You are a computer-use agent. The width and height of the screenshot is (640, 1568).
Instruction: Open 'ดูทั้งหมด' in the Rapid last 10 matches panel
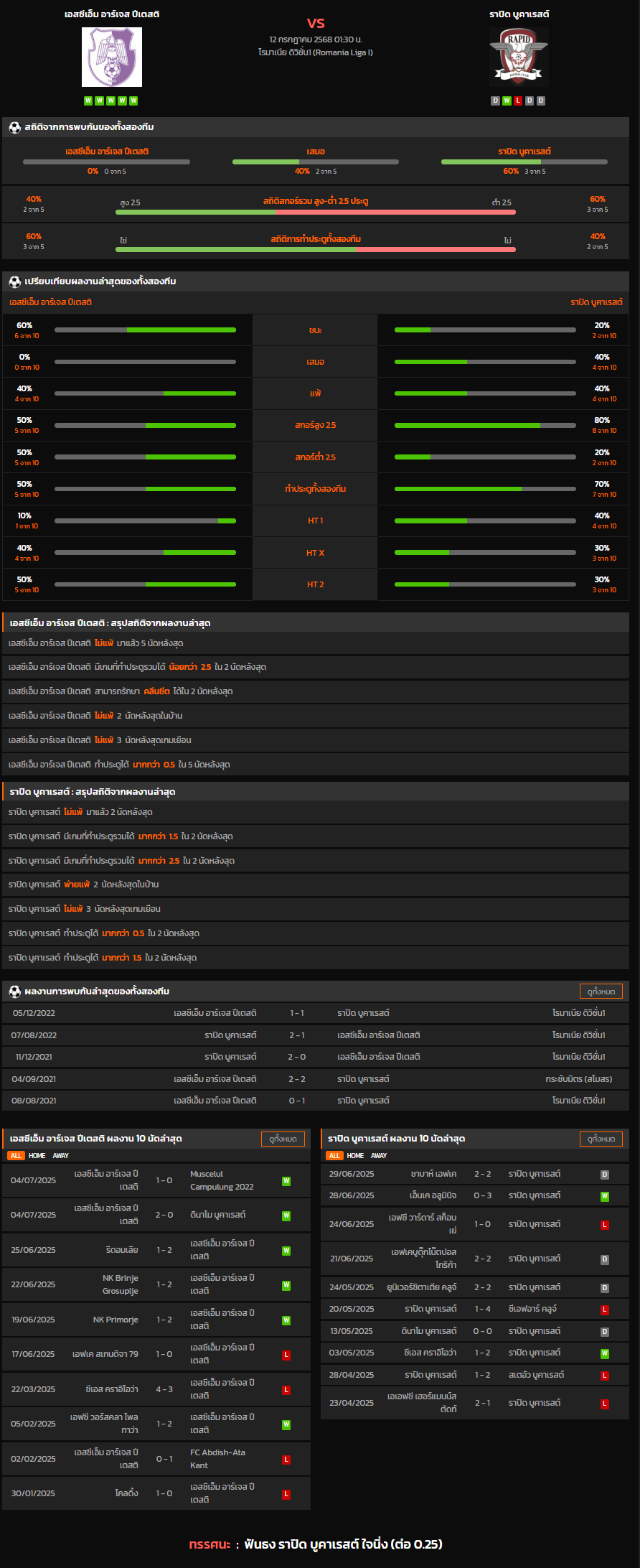[x=601, y=1139]
